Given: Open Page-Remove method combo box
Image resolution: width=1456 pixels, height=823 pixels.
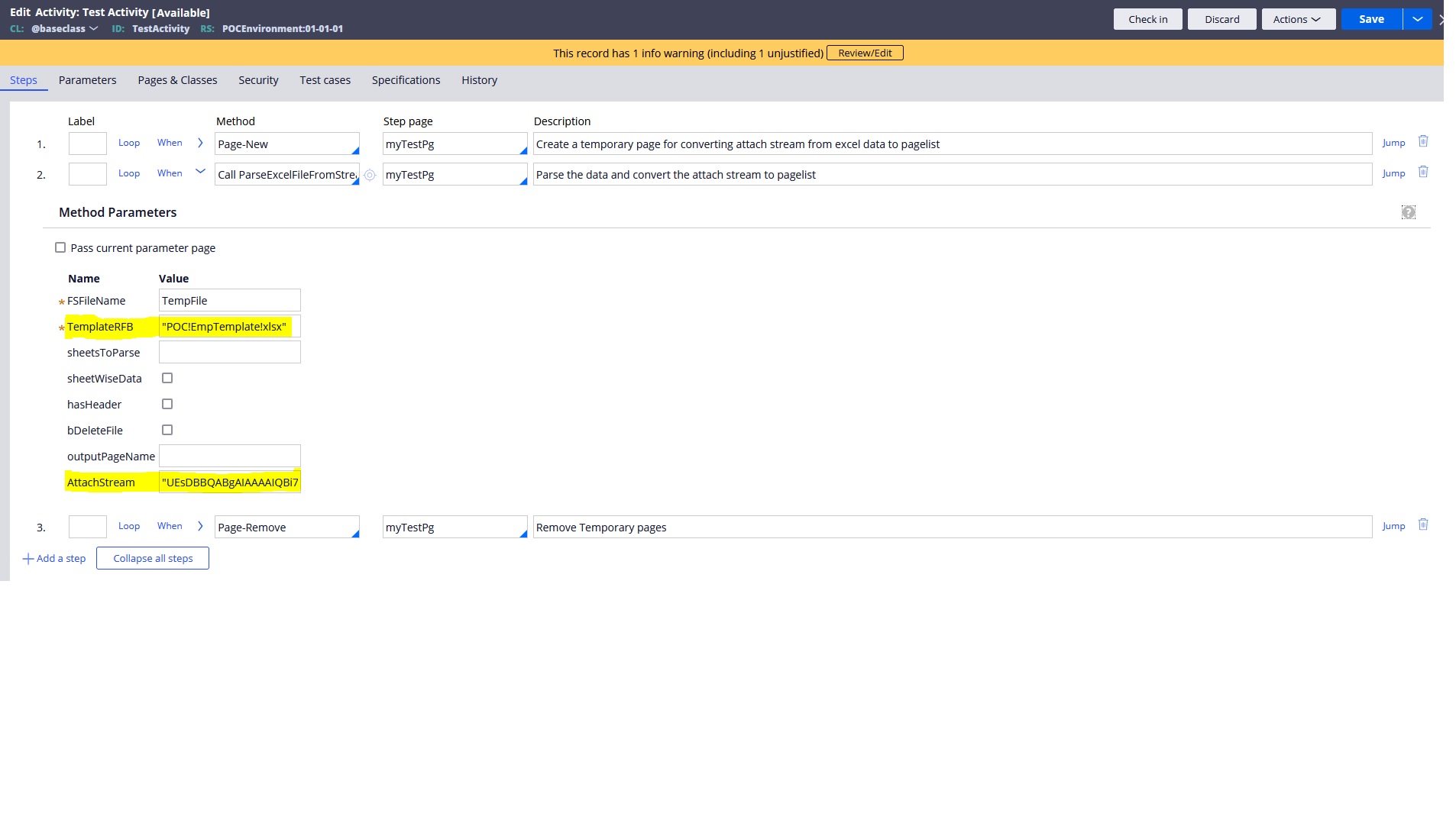Looking at the screenshot, I should [287, 528].
